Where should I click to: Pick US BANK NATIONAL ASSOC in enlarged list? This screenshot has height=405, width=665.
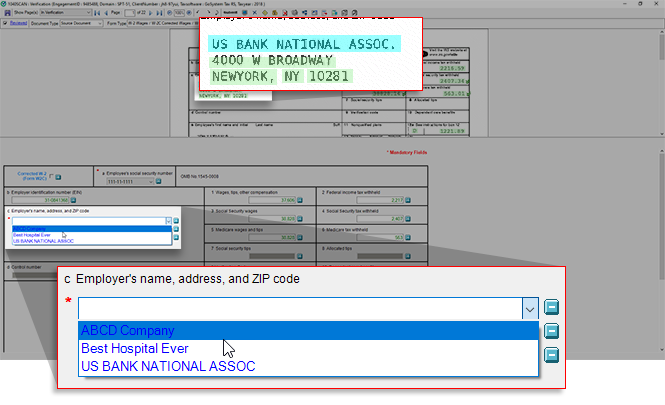[167, 367]
